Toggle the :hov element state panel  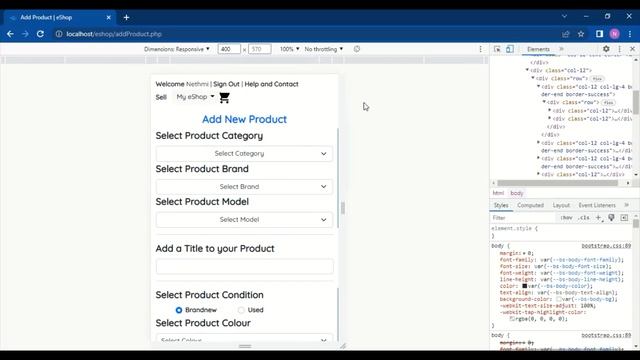point(566,218)
